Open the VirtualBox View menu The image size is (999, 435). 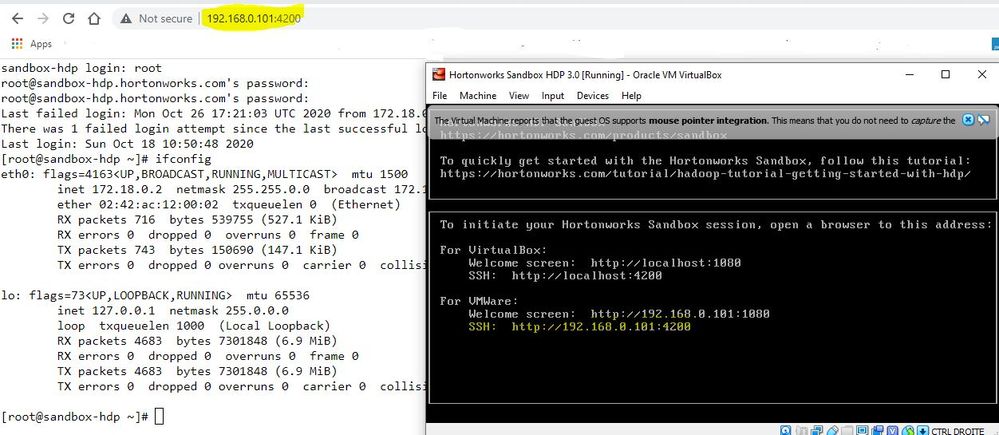[519, 96]
